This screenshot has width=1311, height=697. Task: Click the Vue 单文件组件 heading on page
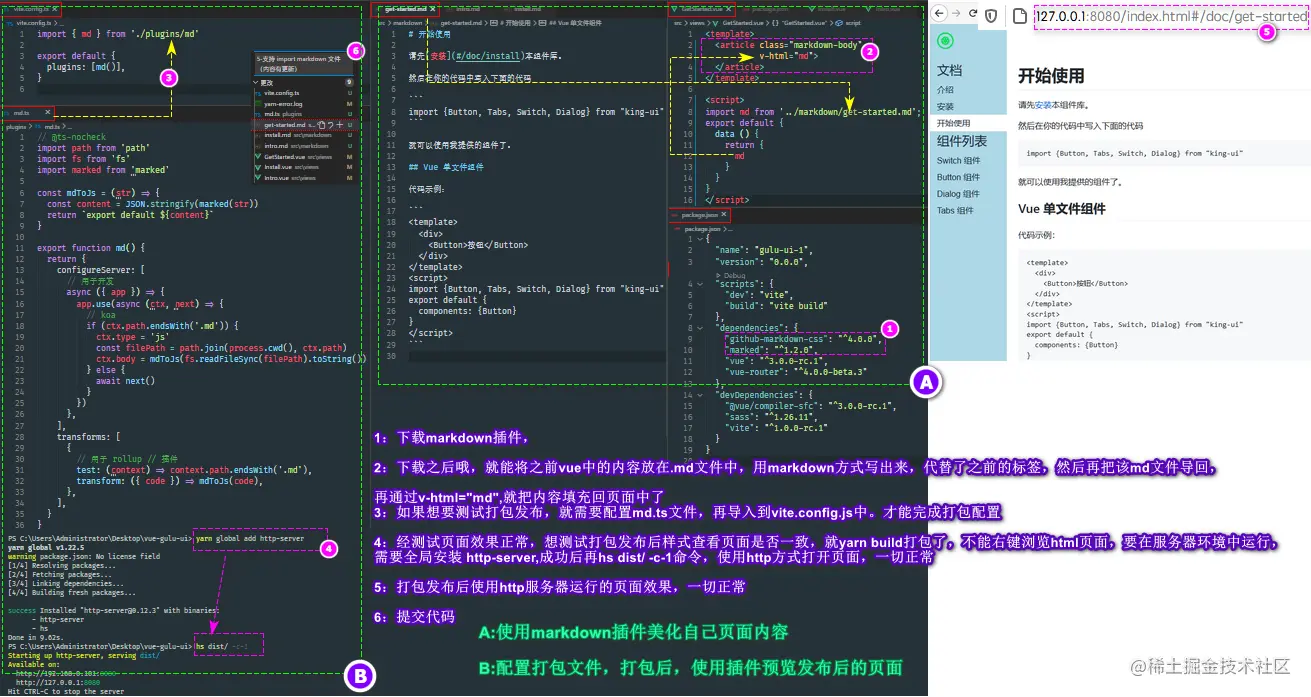pos(1062,209)
